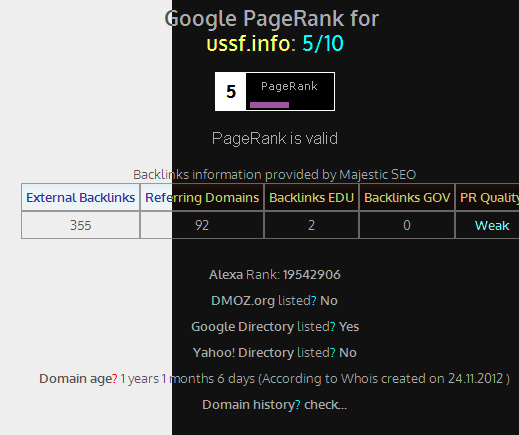Screen dimensions: 519x435
Task: Click the Majestic SEO backlinks information caption
Action: tap(275, 175)
